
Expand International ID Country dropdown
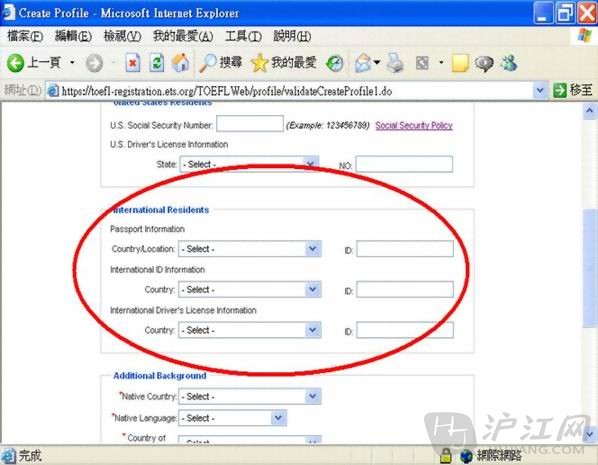pyautogui.click(x=250, y=289)
